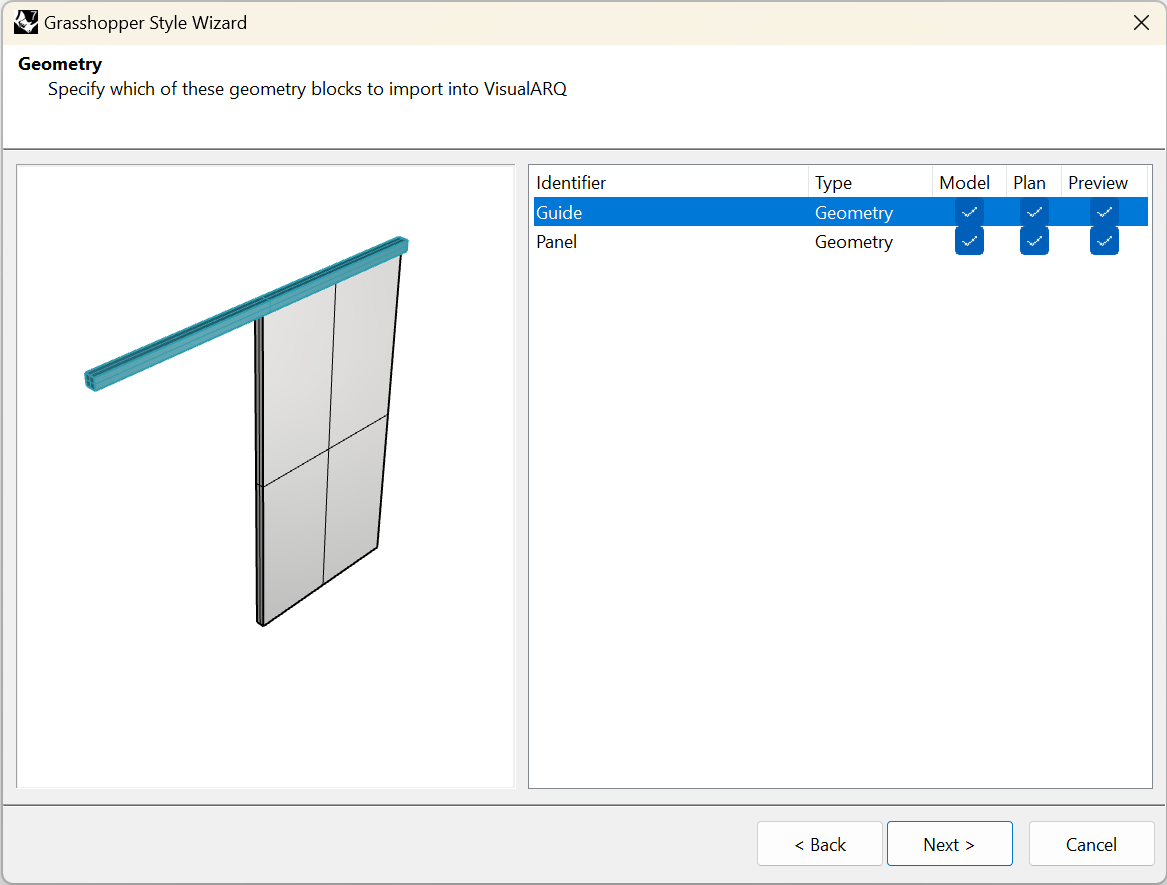This screenshot has height=885, width=1167.
Task: Uncheck Preview checkbox for Panel row
Action: point(1104,241)
